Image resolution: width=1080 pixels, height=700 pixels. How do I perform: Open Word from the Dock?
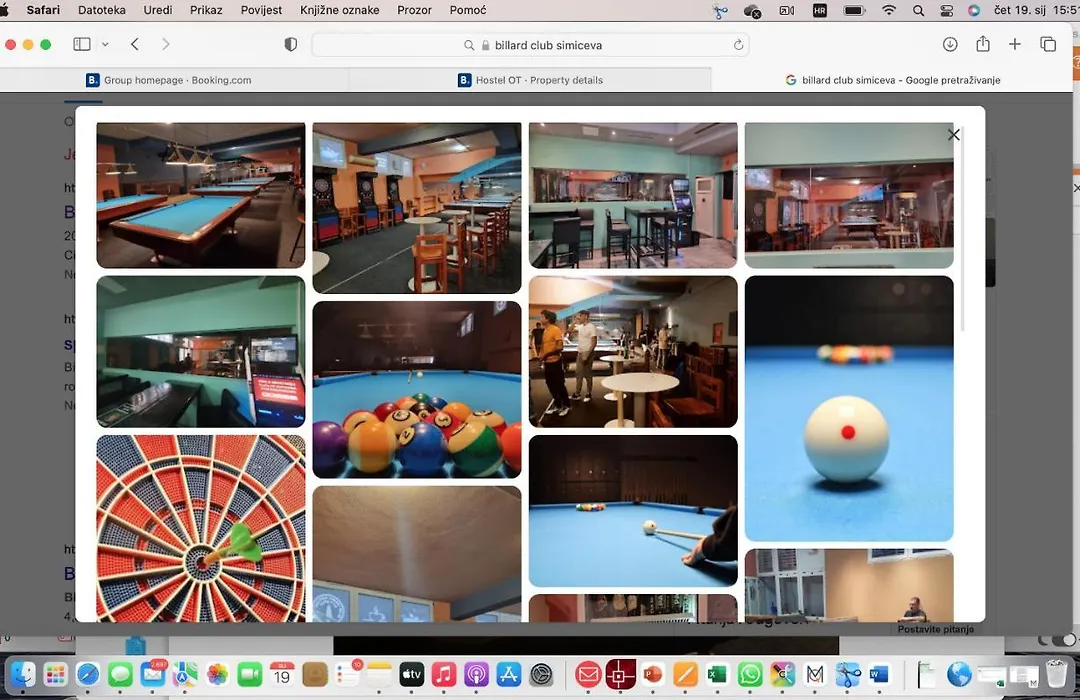[880, 674]
